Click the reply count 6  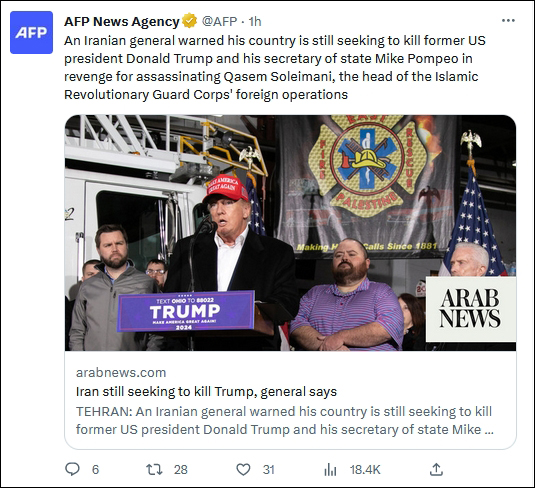click(96, 470)
